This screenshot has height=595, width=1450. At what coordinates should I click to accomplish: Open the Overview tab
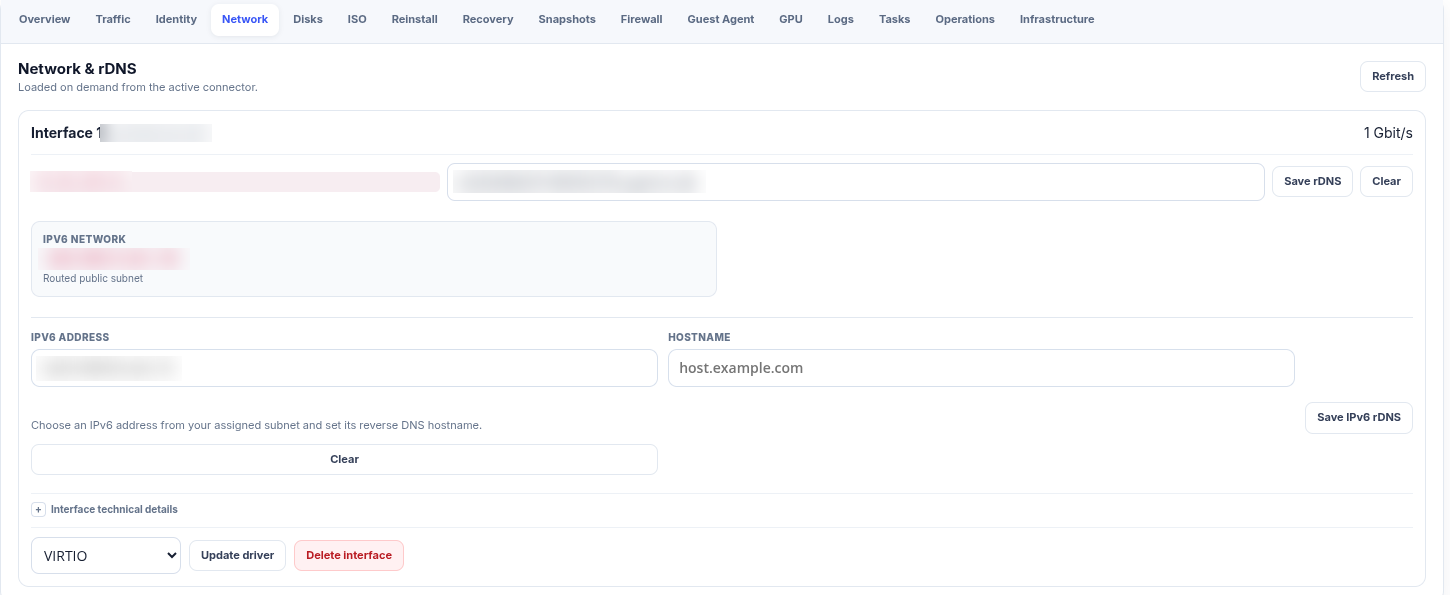click(45, 19)
